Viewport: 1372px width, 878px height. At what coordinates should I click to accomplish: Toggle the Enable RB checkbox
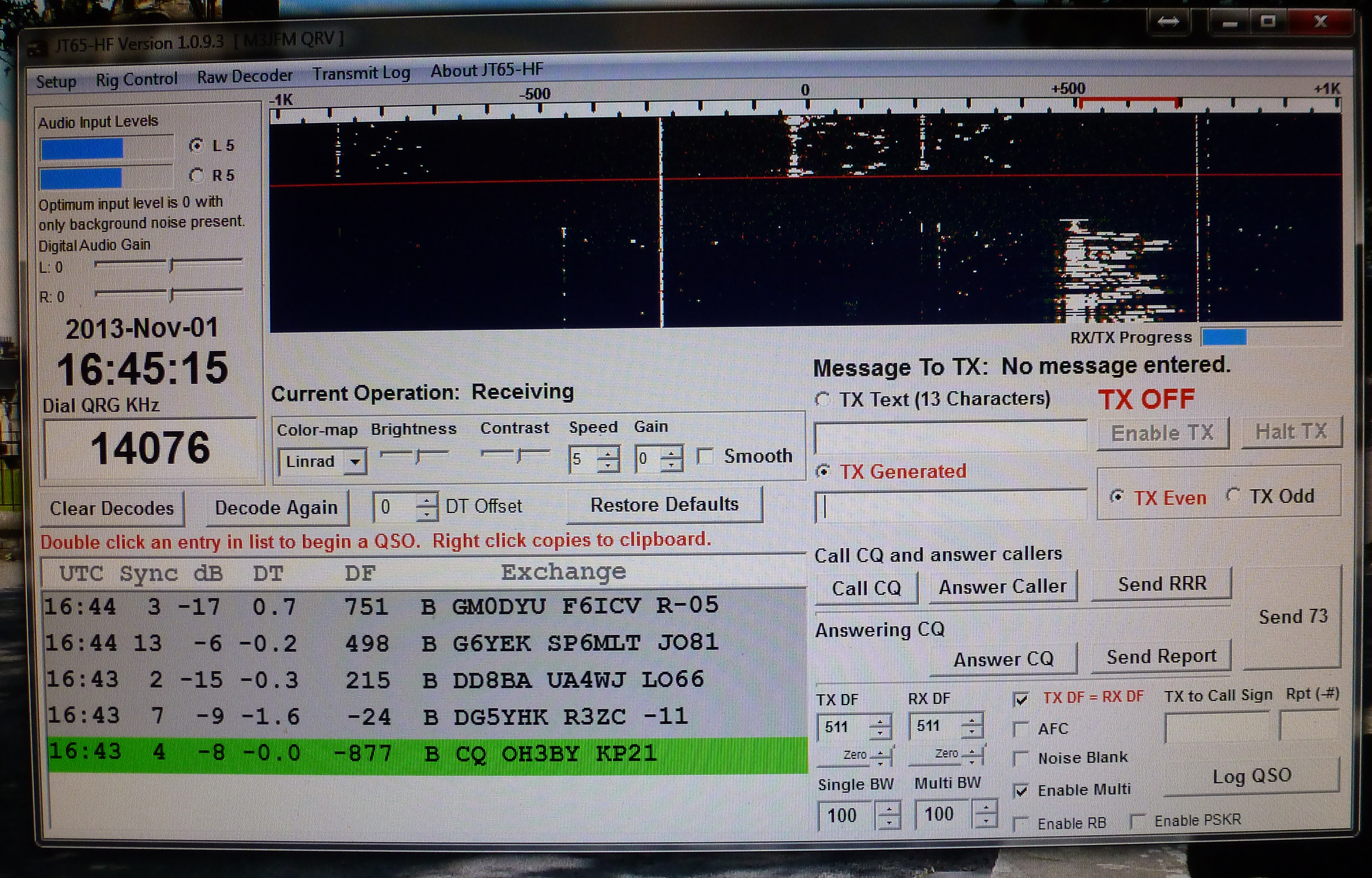1020,824
